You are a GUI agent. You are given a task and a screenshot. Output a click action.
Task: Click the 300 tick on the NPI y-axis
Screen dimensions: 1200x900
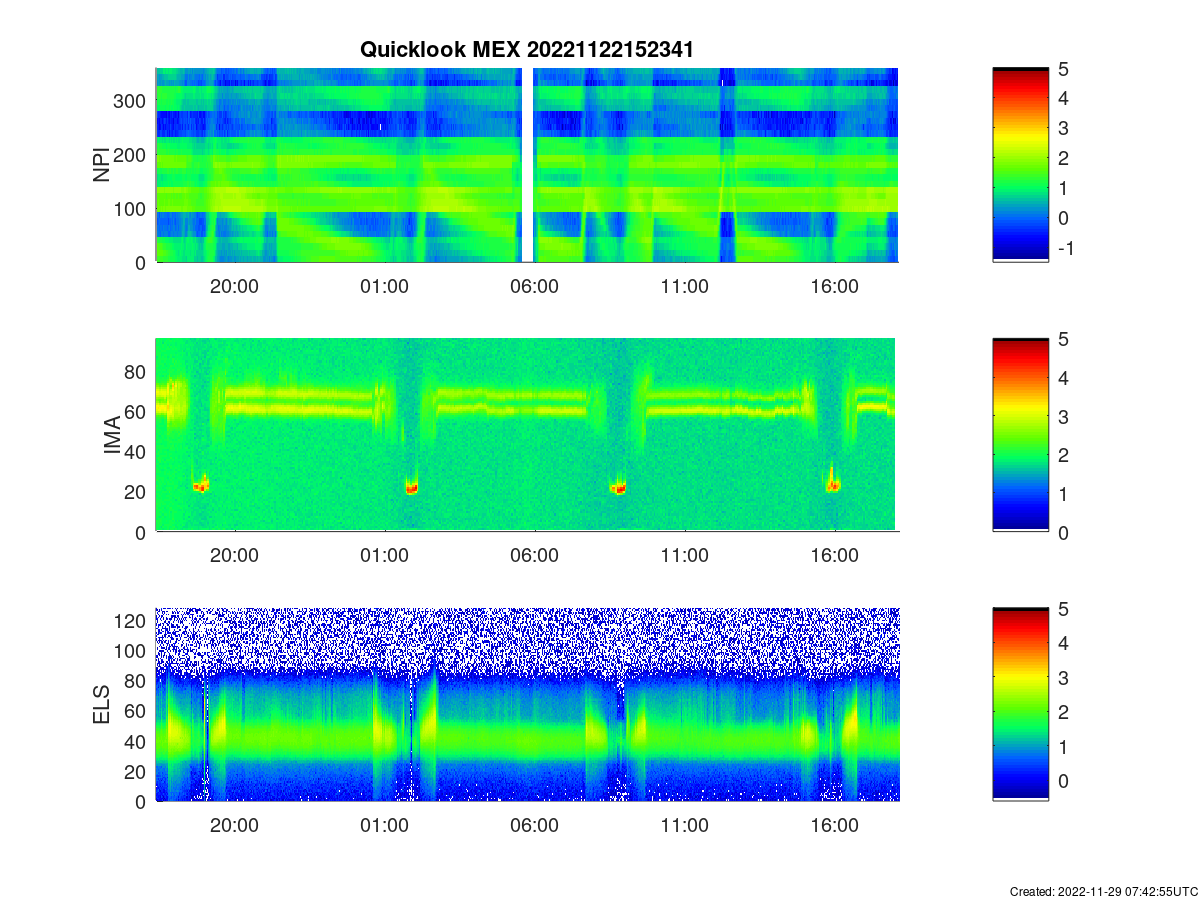pos(131,101)
